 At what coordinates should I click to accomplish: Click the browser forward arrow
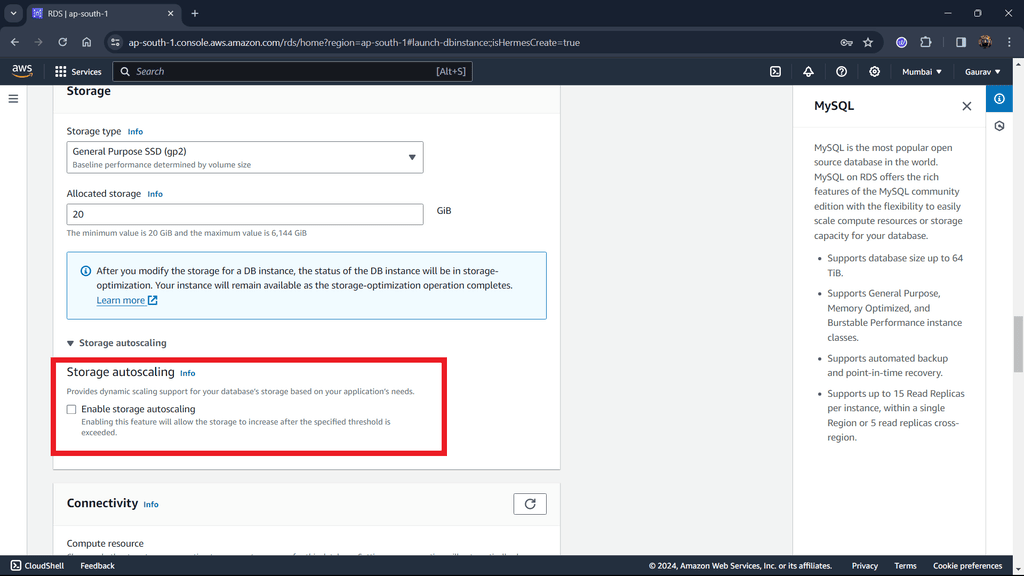coord(39,42)
